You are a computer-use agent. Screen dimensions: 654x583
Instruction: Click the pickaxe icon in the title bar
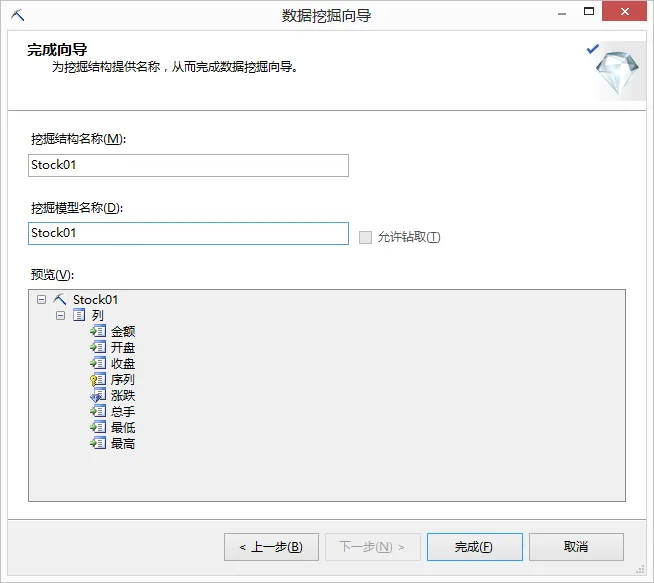coord(18,15)
